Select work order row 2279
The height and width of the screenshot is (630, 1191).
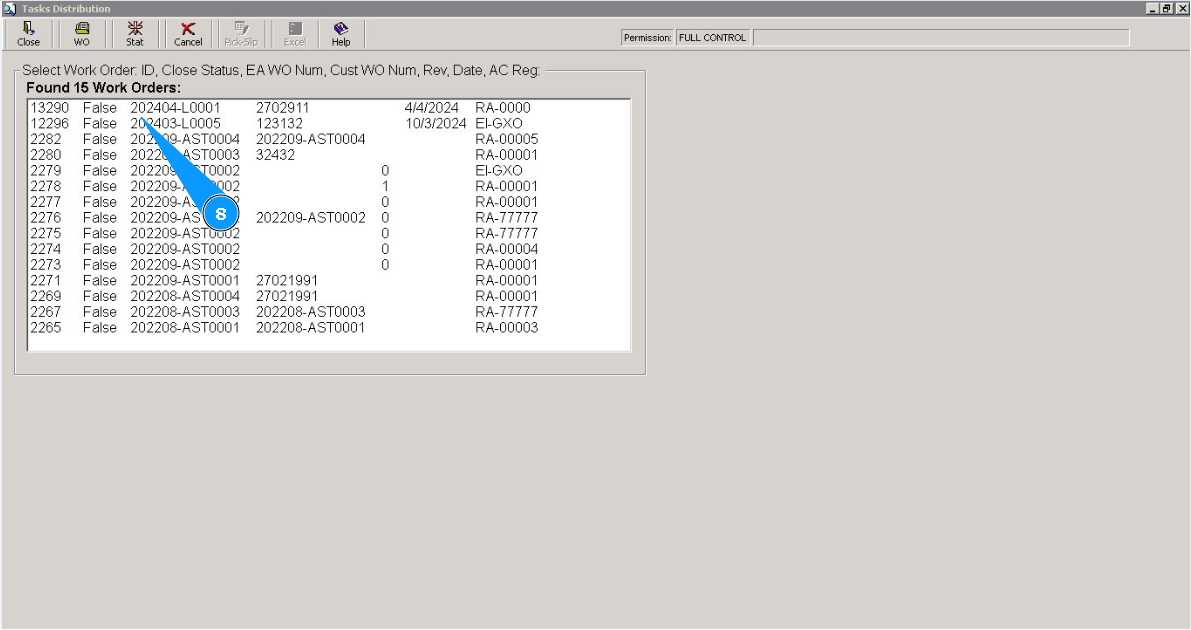coord(328,170)
